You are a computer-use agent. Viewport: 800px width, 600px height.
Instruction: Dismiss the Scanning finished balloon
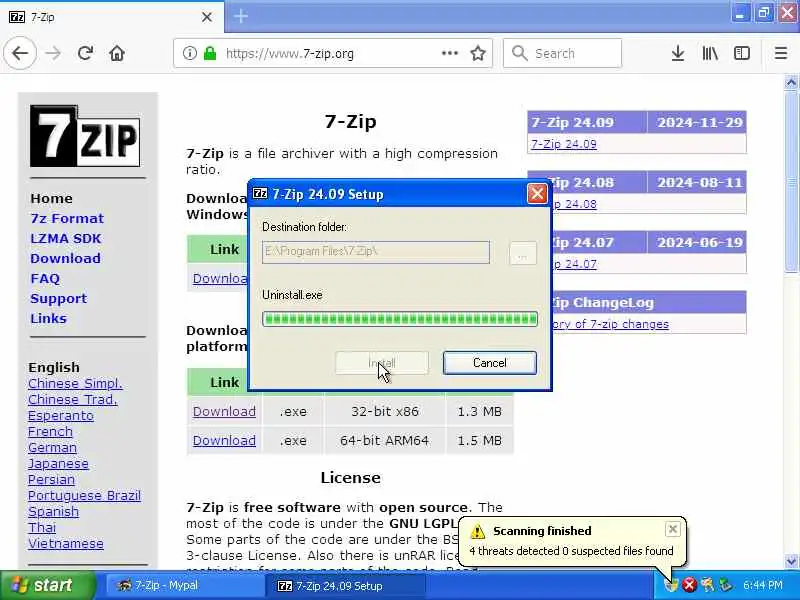point(672,529)
